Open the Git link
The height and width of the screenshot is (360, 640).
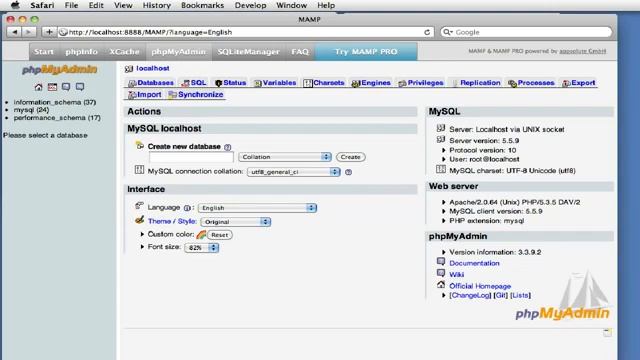click(500, 296)
